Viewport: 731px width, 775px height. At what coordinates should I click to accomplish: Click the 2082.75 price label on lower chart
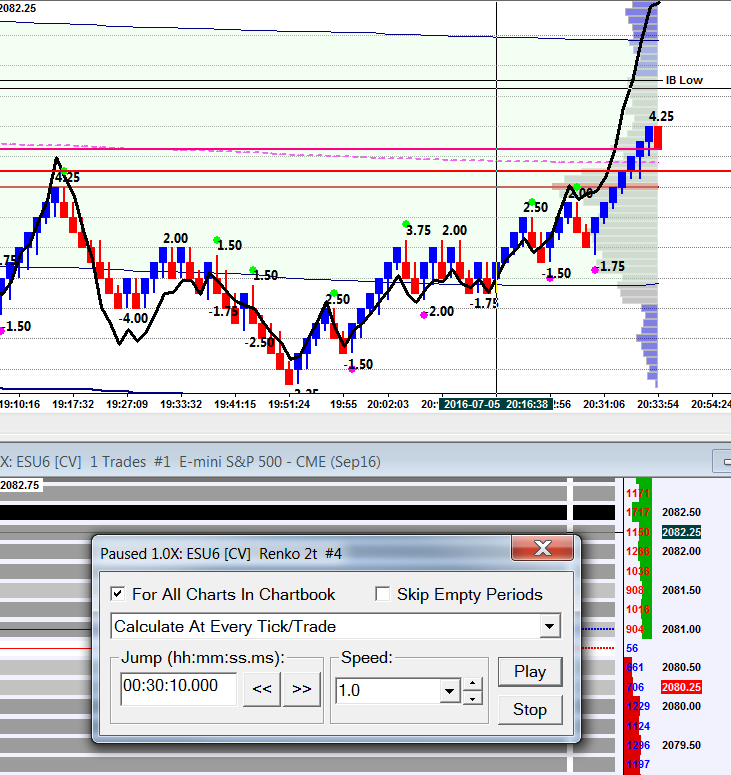click(20, 485)
